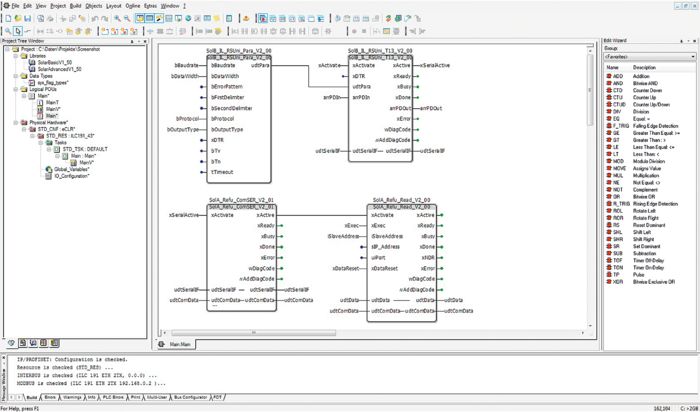Collapse the Physical Hardware node

point(15,122)
